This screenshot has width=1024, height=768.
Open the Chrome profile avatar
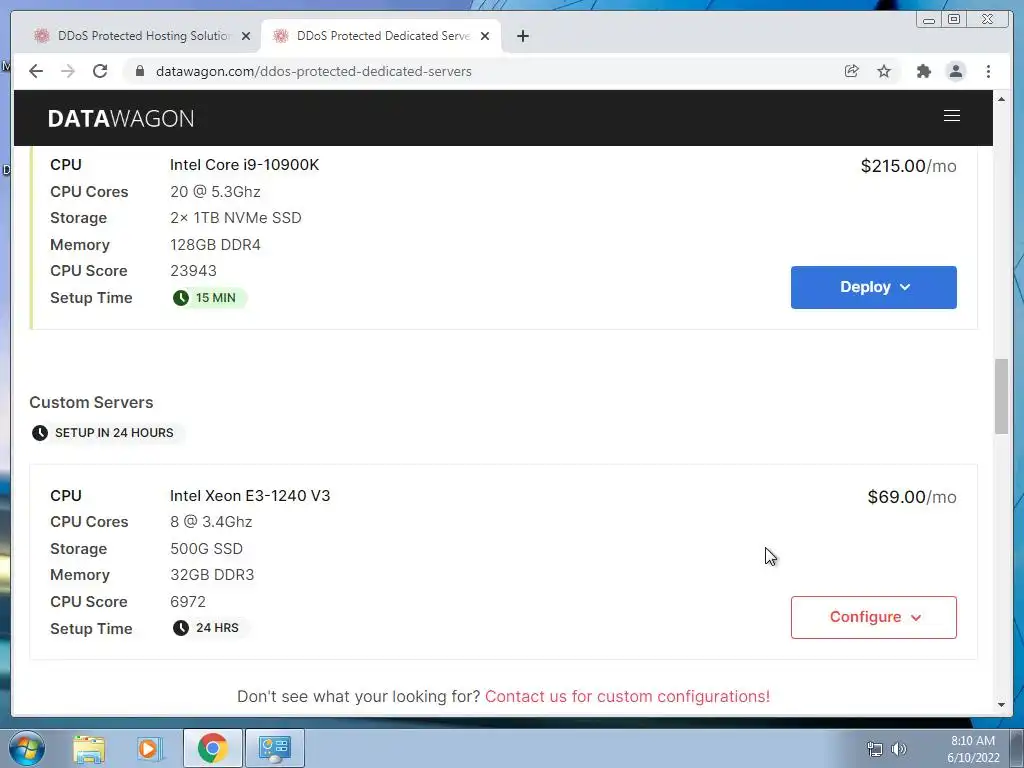955,71
